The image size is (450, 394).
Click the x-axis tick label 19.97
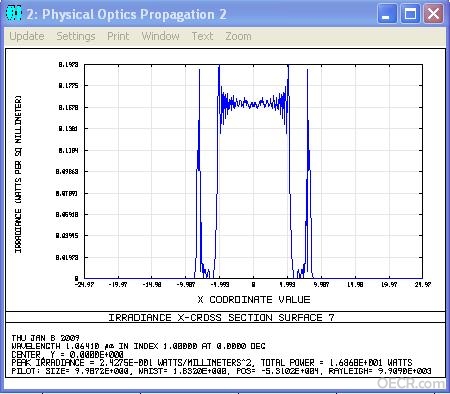pyautogui.click(x=389, y=285)
